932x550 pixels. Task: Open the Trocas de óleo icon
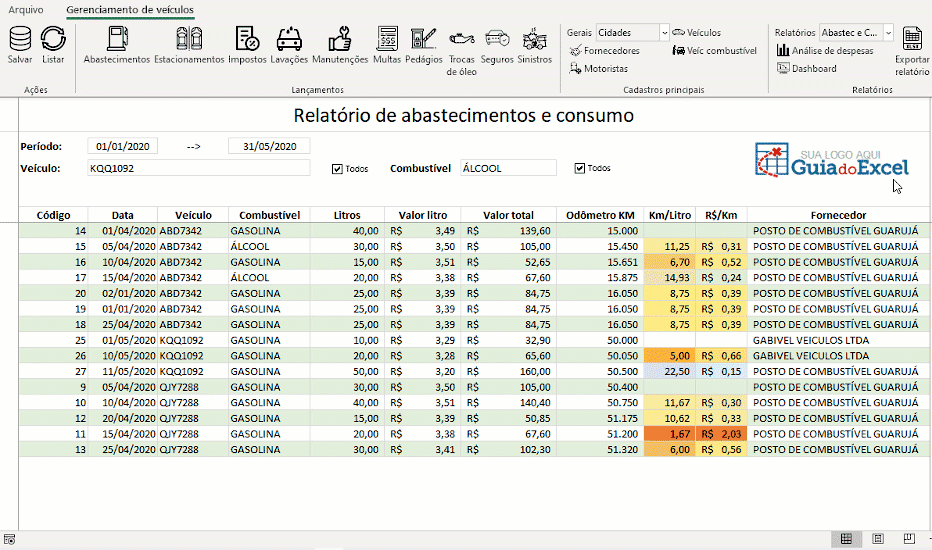pos(462,40)
